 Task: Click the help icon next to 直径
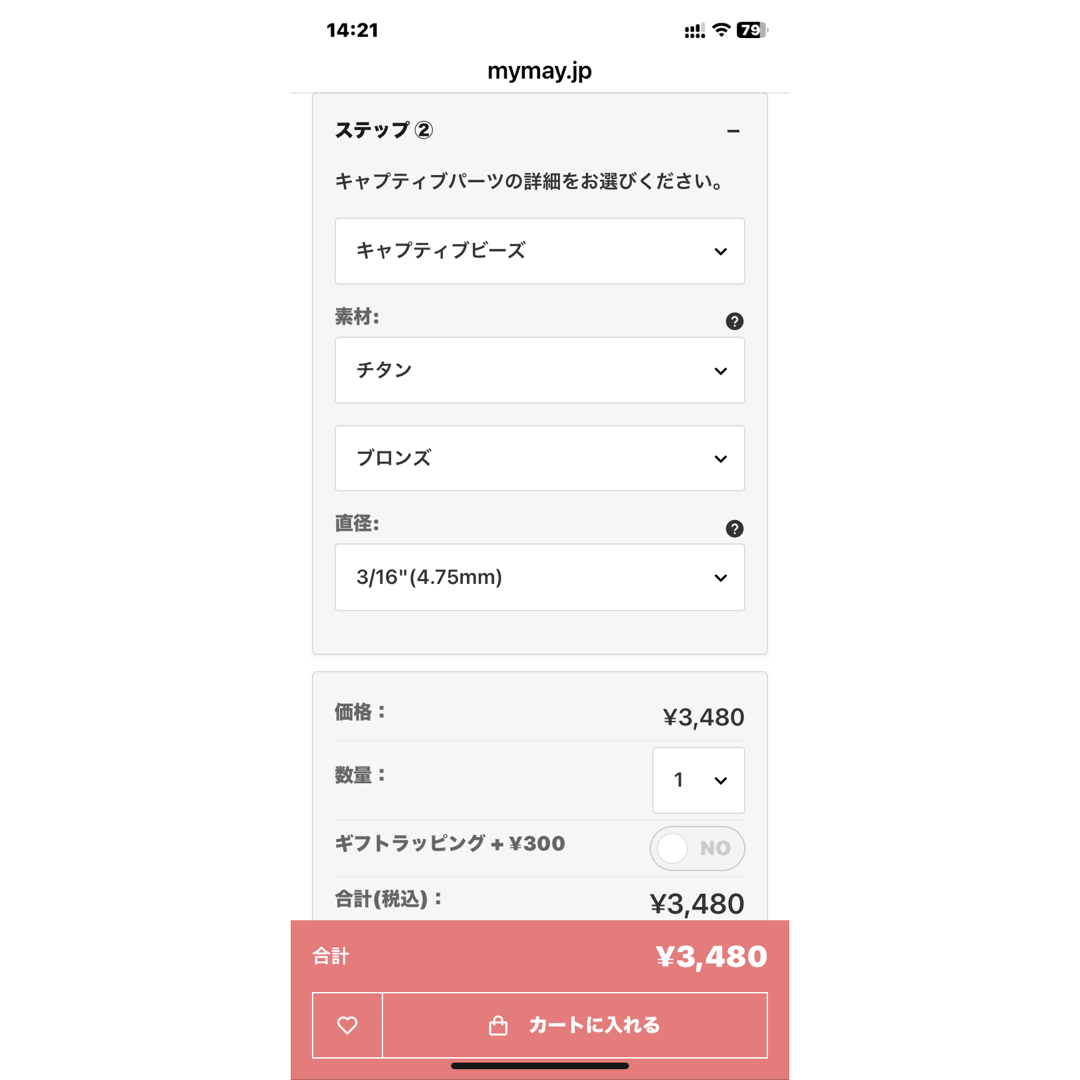(x=734, y=528)
